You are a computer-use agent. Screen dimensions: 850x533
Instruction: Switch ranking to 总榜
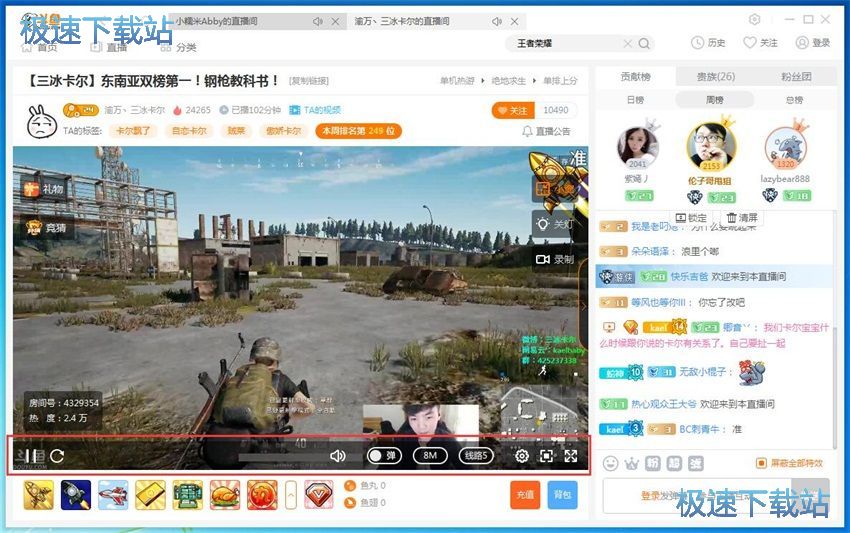click(795, 100)
